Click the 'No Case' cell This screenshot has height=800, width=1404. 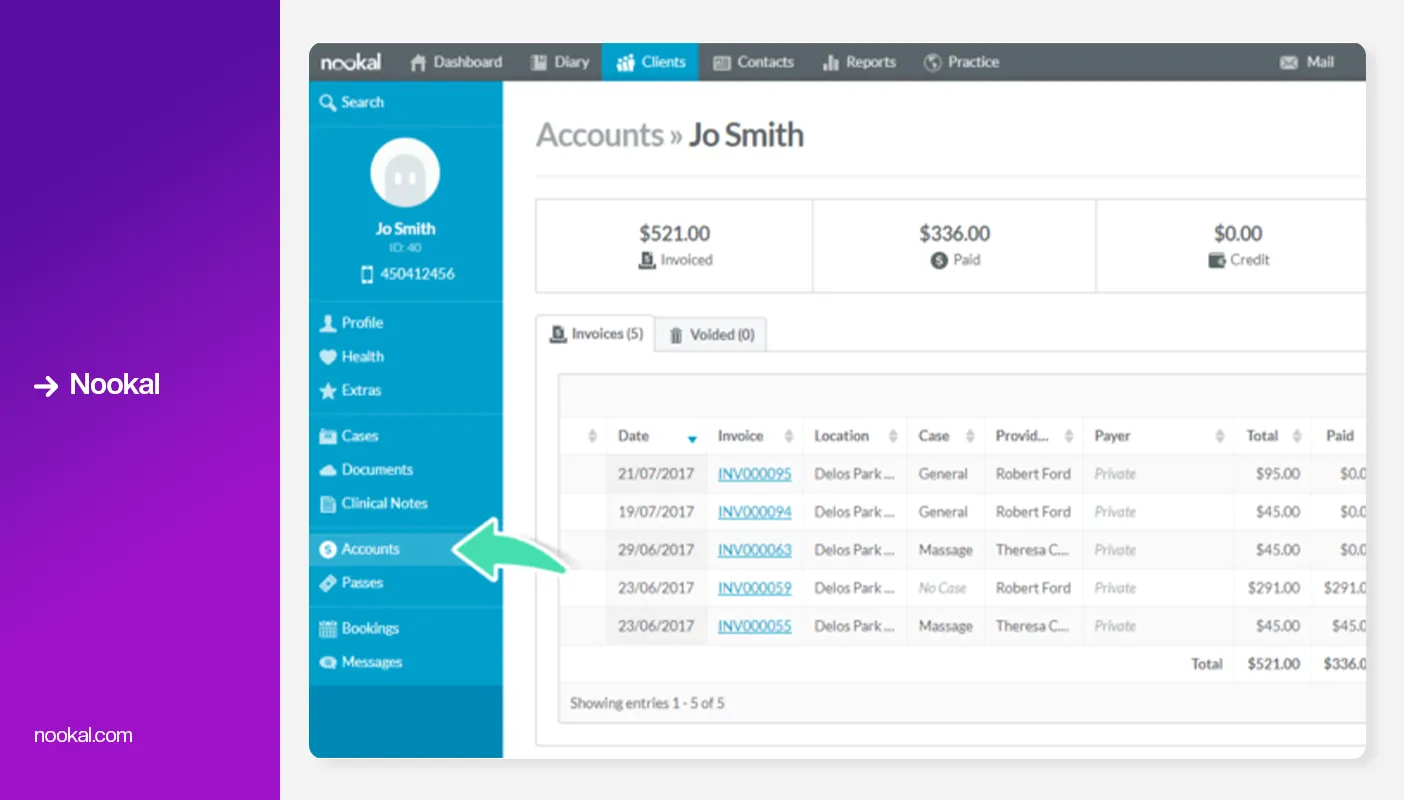pos(942,588)
